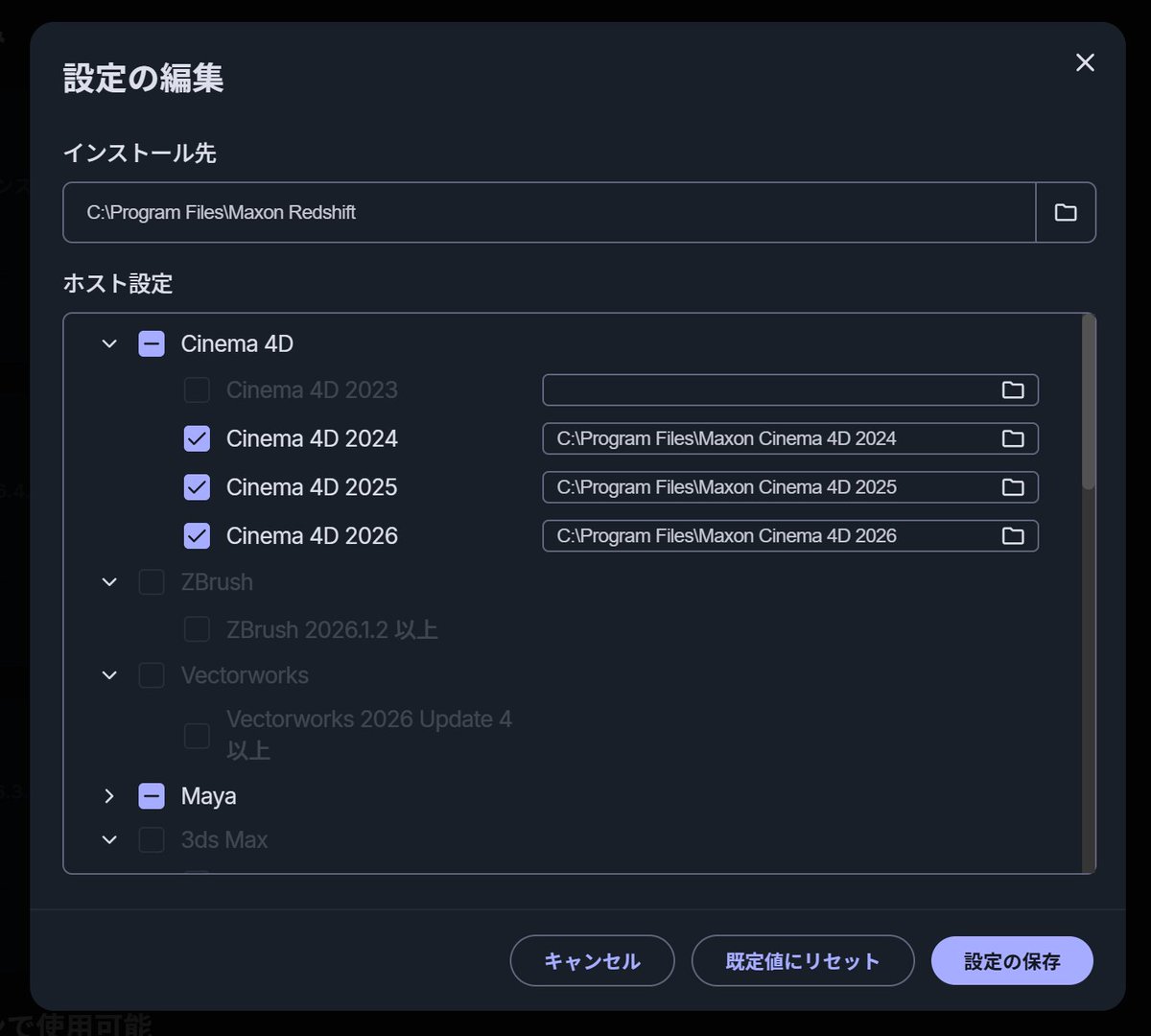Uncheck Cinema 4D 2025

(x=197, y=487)
